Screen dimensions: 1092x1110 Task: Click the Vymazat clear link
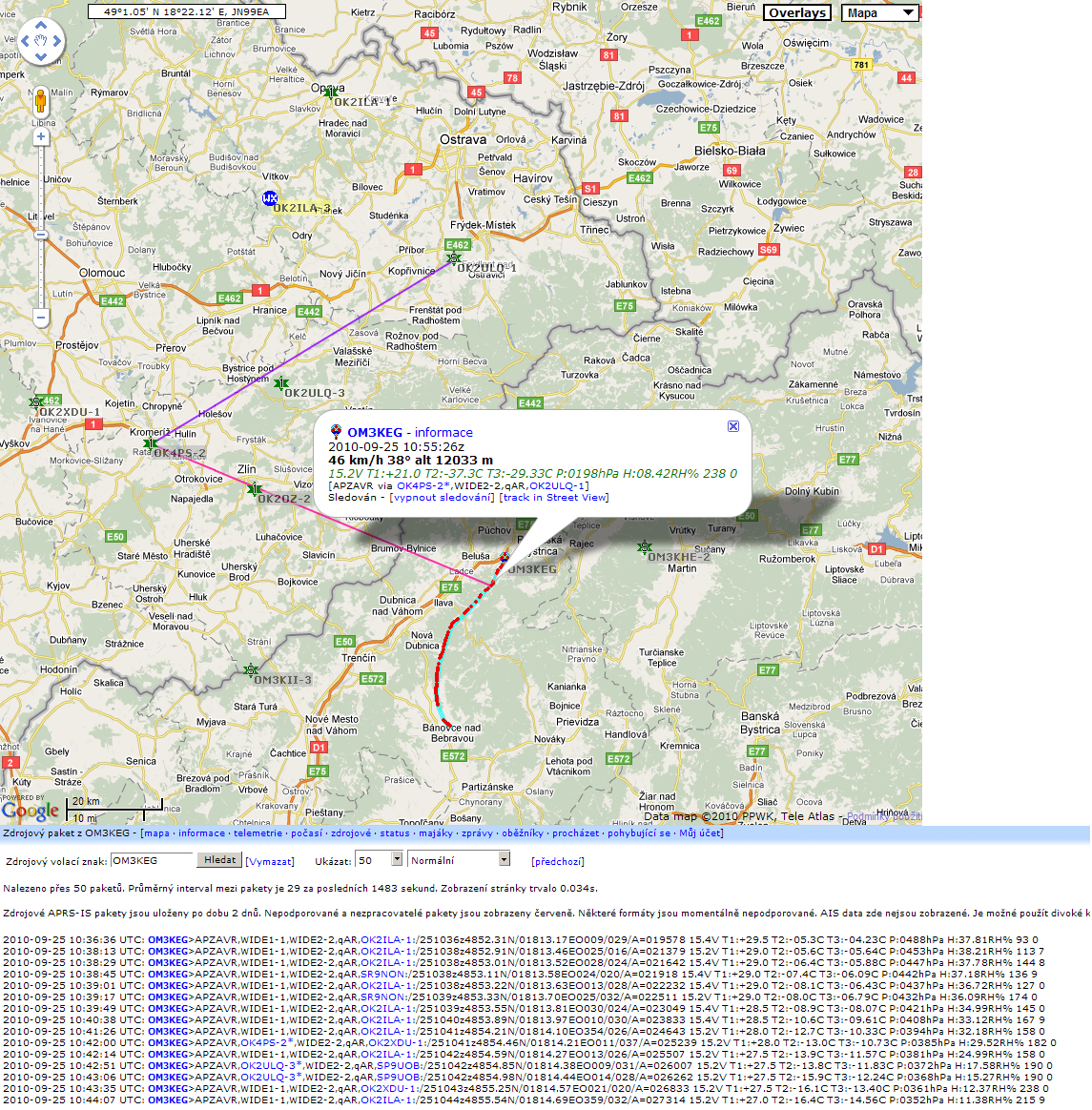coord(270,861)
